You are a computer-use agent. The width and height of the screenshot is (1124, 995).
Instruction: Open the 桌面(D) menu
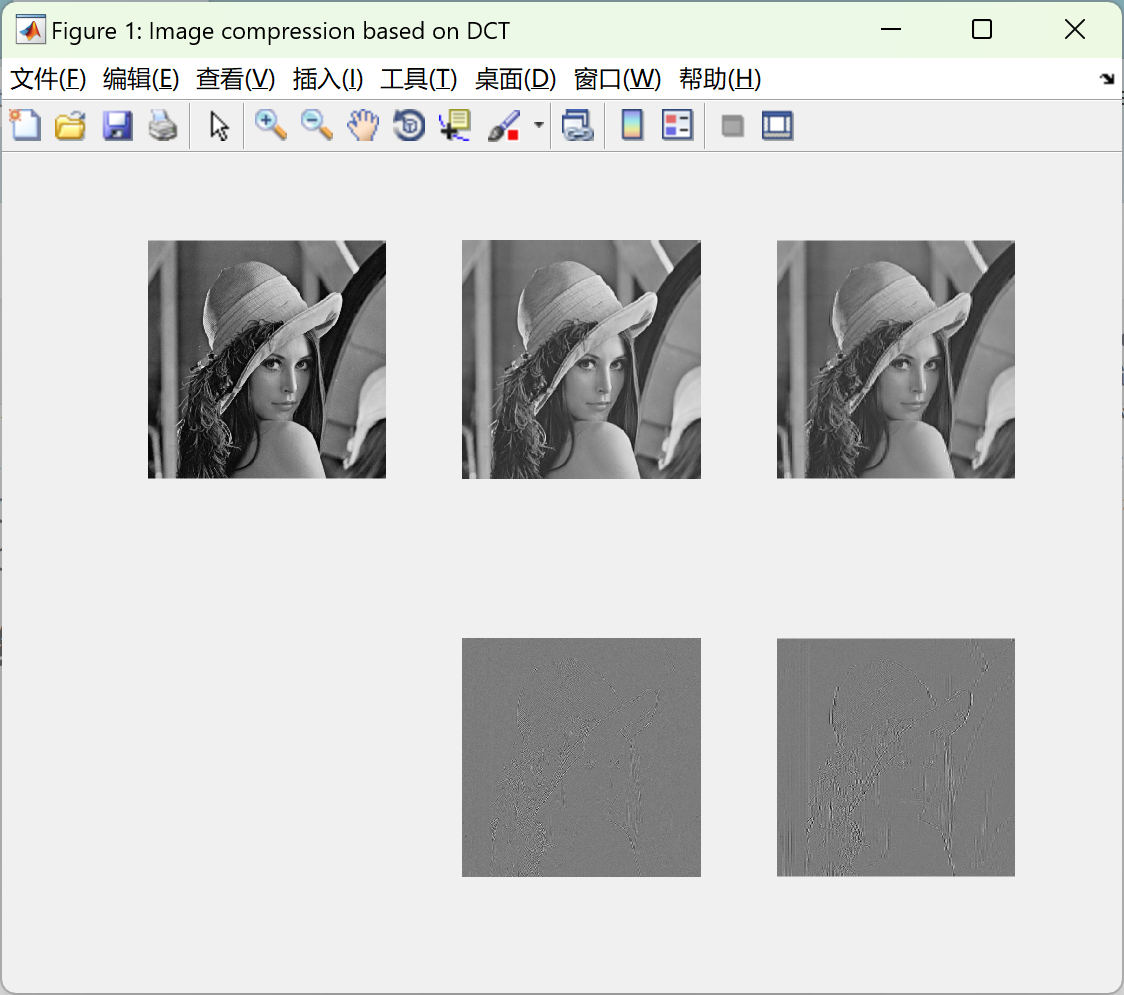[x=515, y=79]
